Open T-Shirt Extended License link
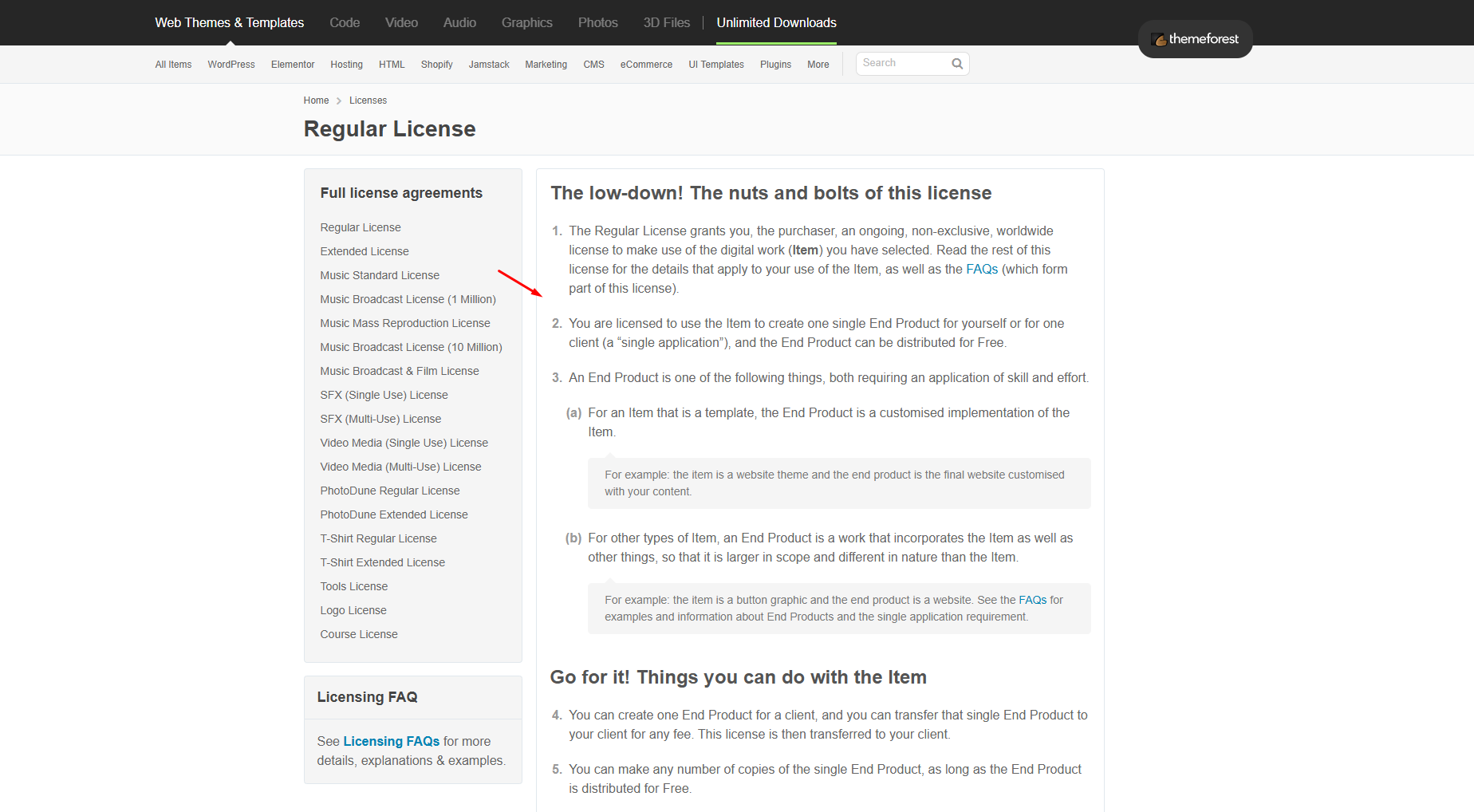Viewport: 1474px width, 812px height. 382,562
